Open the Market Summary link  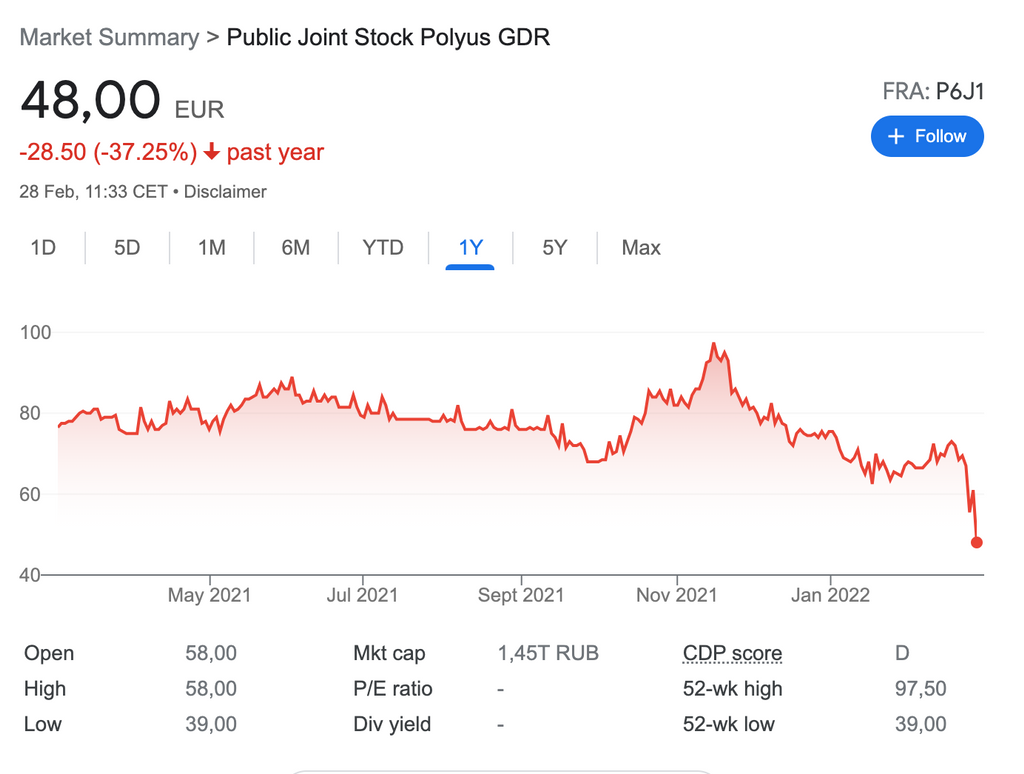coord(109,37)
